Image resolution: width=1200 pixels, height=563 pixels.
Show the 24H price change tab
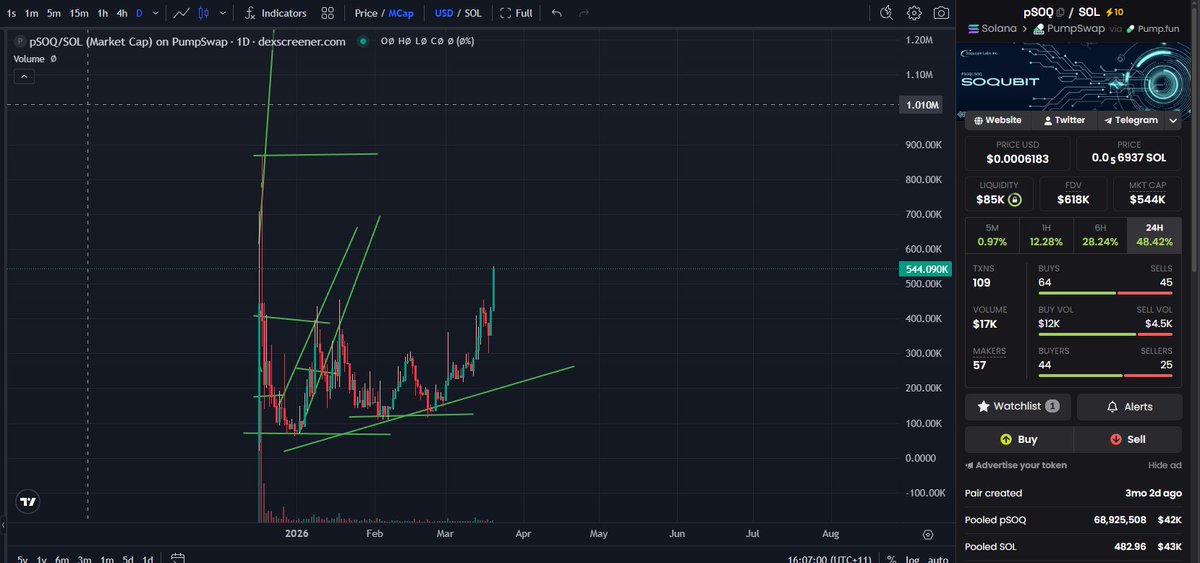coord(1155,235)
